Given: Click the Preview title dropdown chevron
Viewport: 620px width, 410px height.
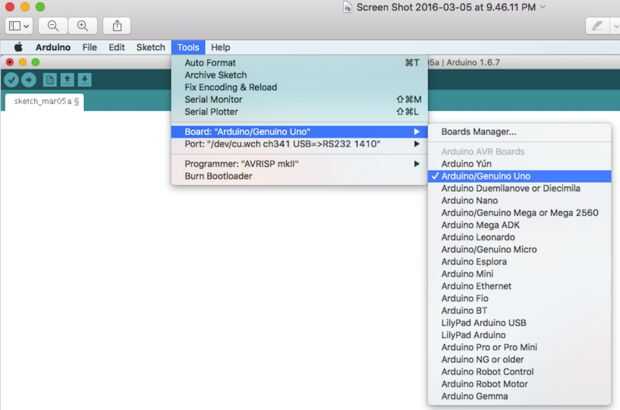Looking at the screenshot, I should pyautogui.click(x=543, y=7).
